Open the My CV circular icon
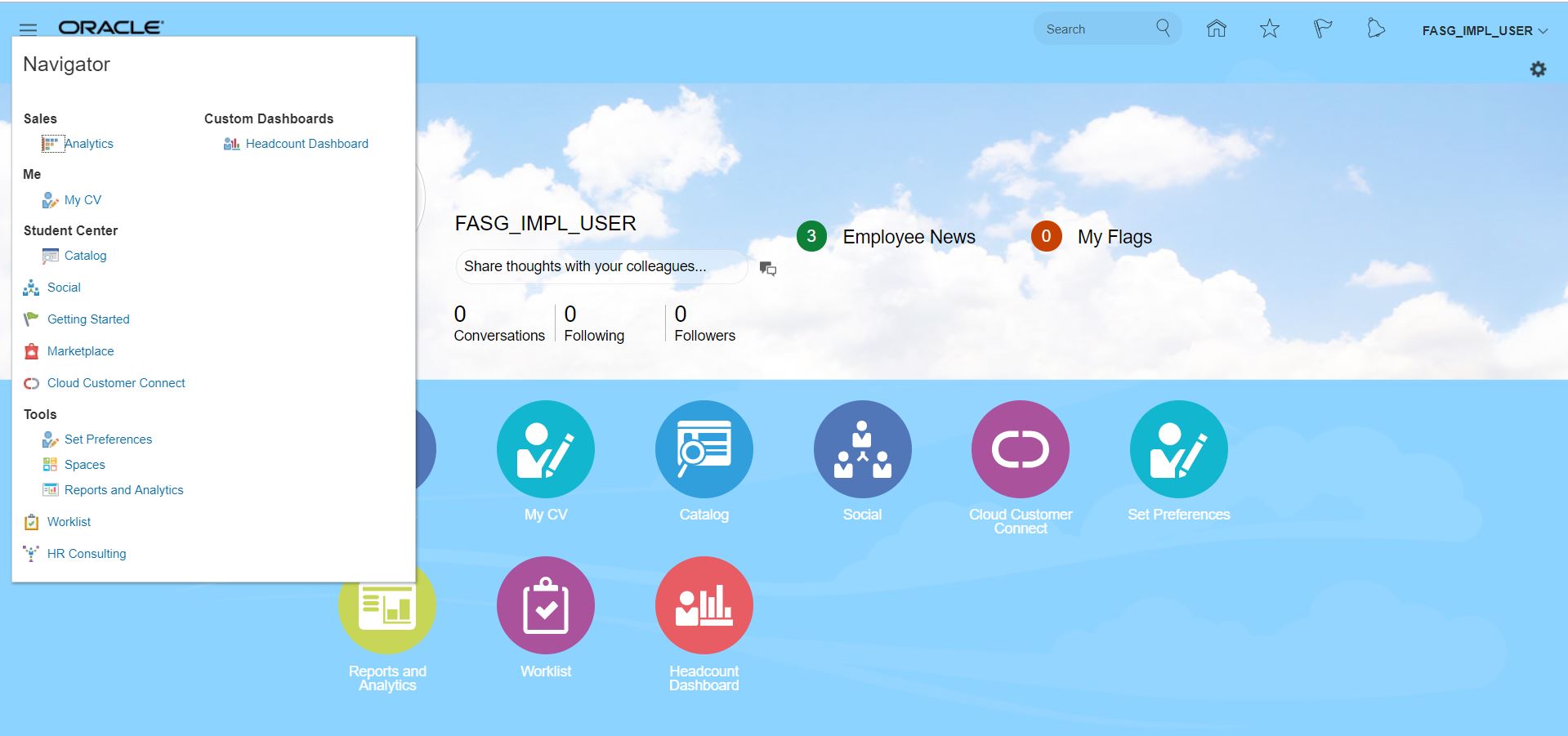 click(x=545, y=449)
